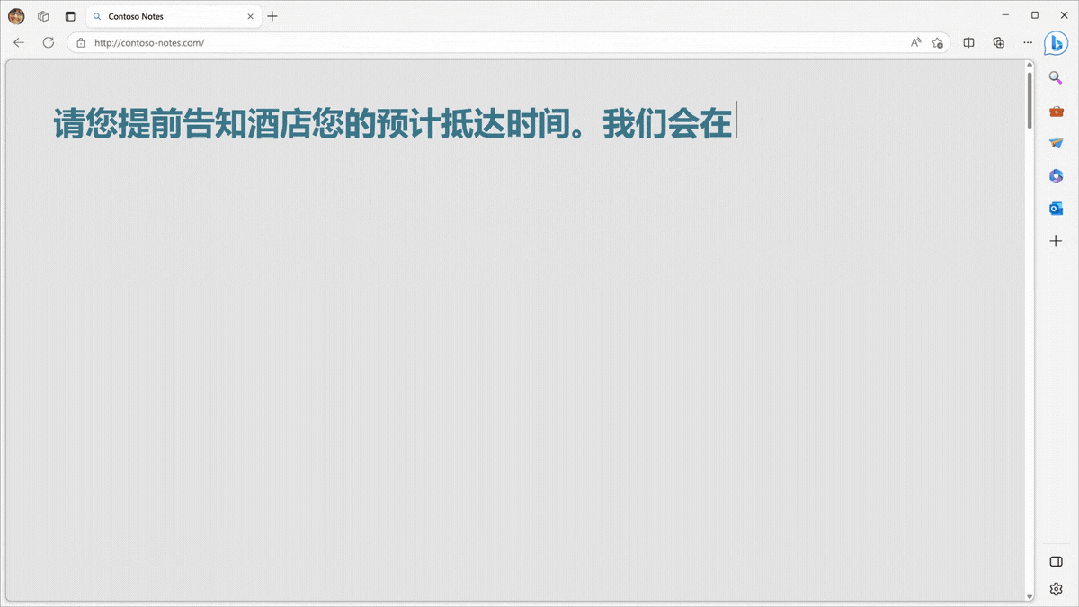Start read aloud with the A icon
This screenshot has height=607, width=1079.
915,42
